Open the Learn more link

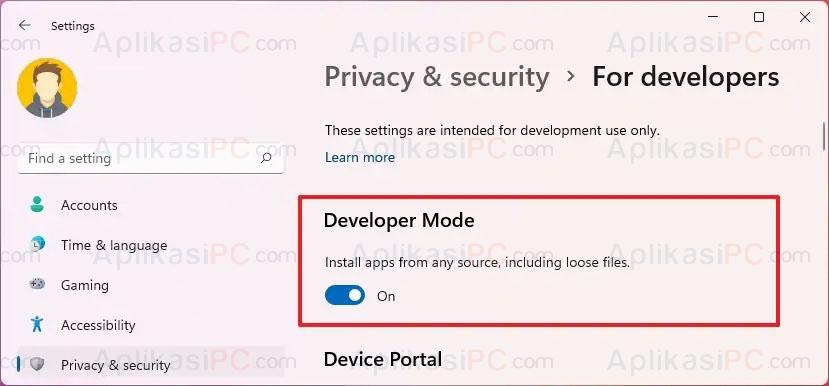point(360,158)
